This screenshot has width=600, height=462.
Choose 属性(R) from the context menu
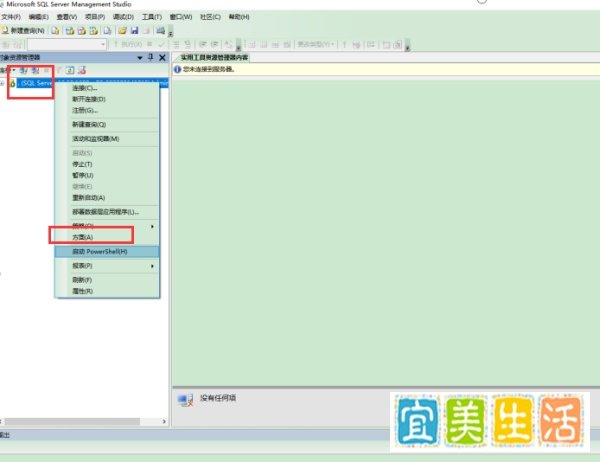pos(107,291)
